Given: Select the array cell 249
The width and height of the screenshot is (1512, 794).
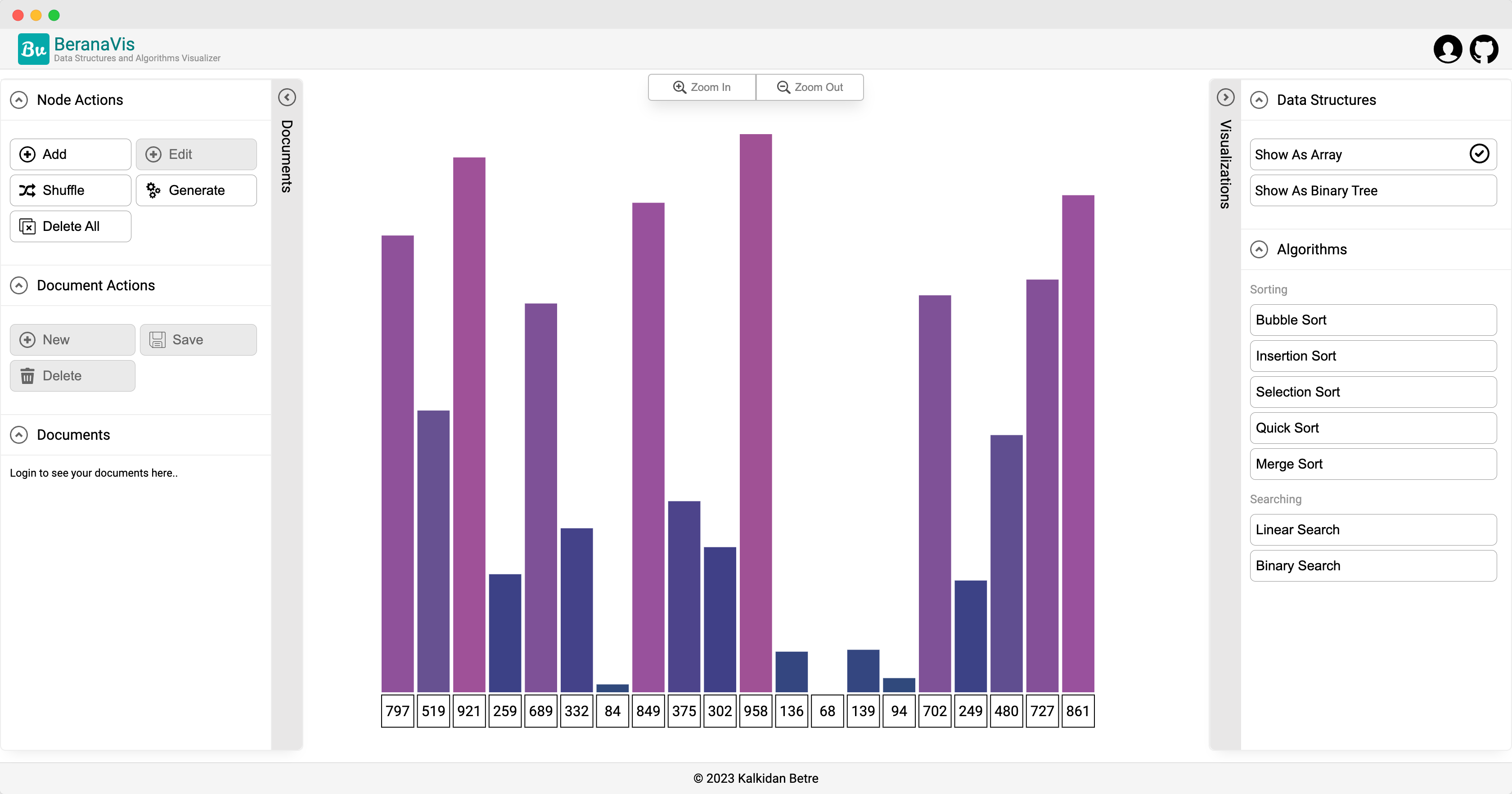Looking at the screenshot, I should click(970, 711).
